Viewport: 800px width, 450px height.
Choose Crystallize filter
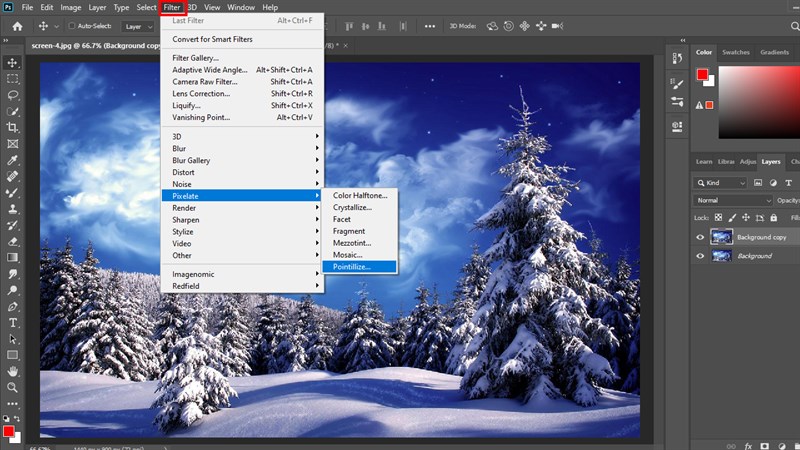tap(359, 208)
